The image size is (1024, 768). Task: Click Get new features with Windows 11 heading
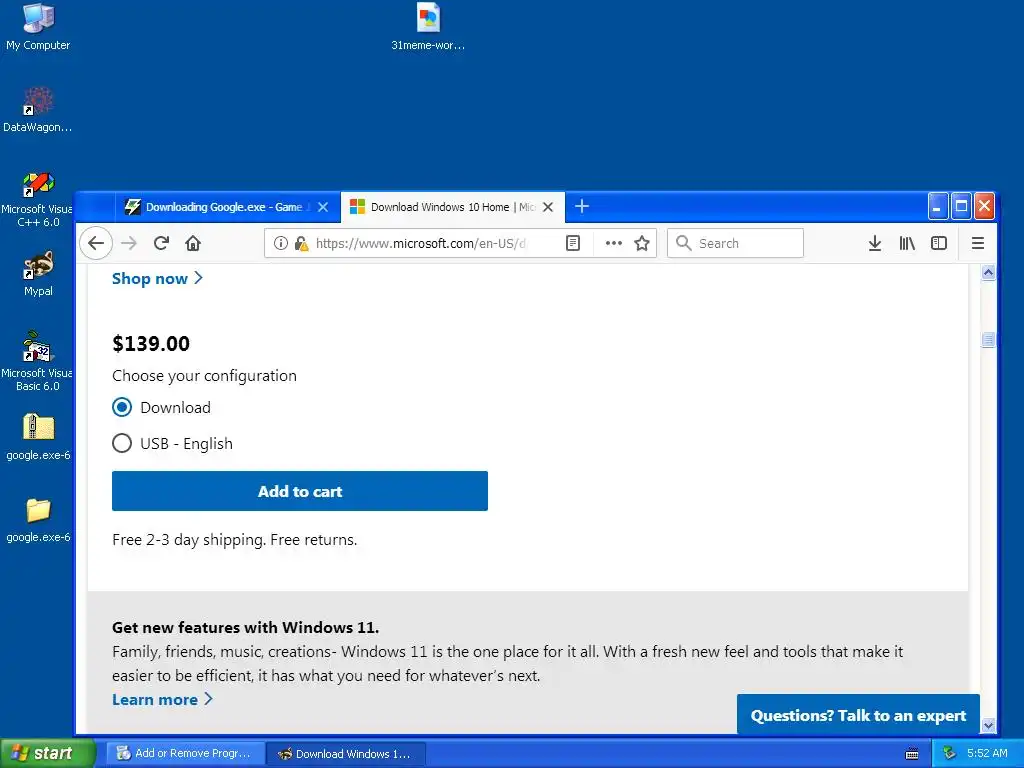(x=246, y=628)
